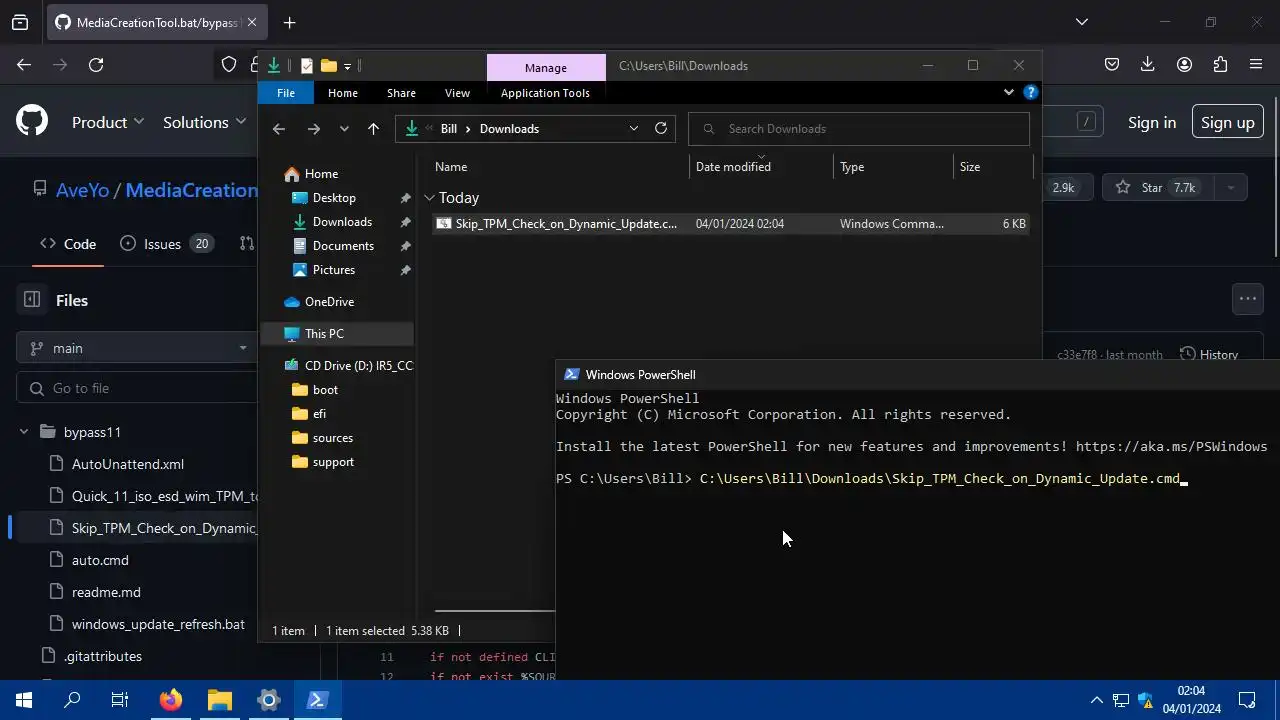Open the Product dropdown menu
The image size is (1280, 720).
coord(108,122)
